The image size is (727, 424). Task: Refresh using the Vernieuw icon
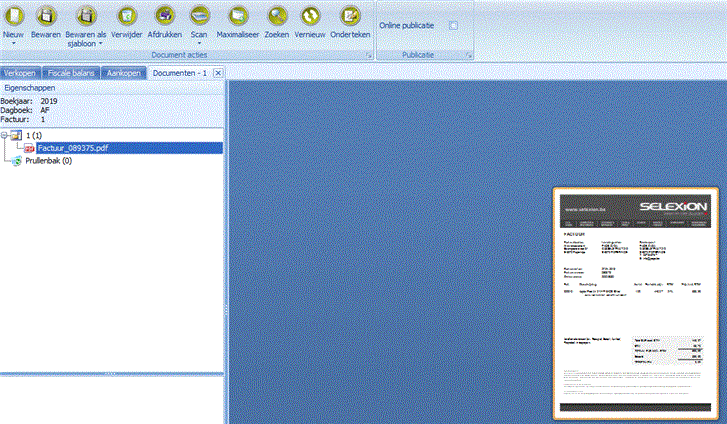(311, 16)
